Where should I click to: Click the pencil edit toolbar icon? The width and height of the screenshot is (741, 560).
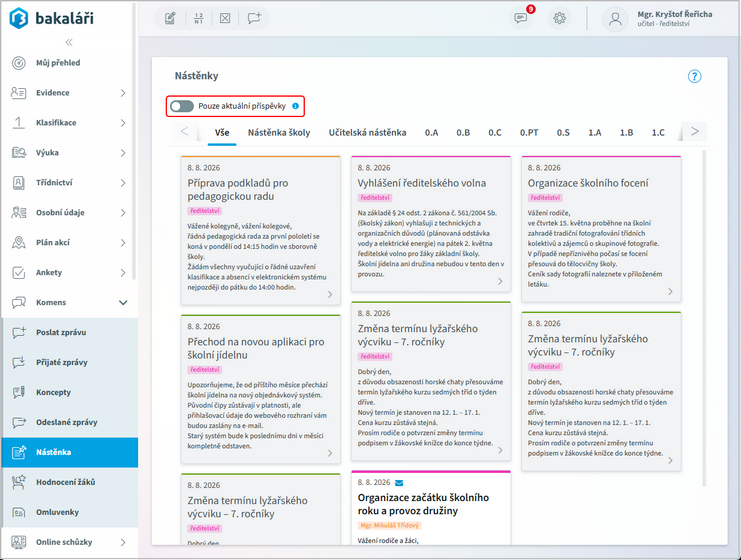click(x=170, y=18)
